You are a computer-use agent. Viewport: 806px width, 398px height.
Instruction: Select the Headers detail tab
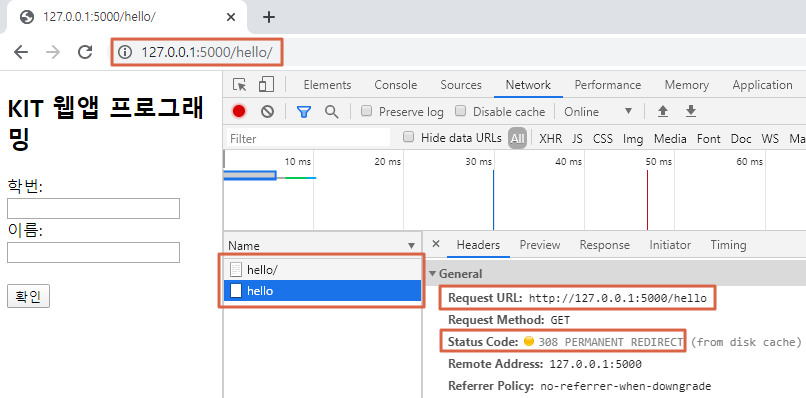[478, 245]
